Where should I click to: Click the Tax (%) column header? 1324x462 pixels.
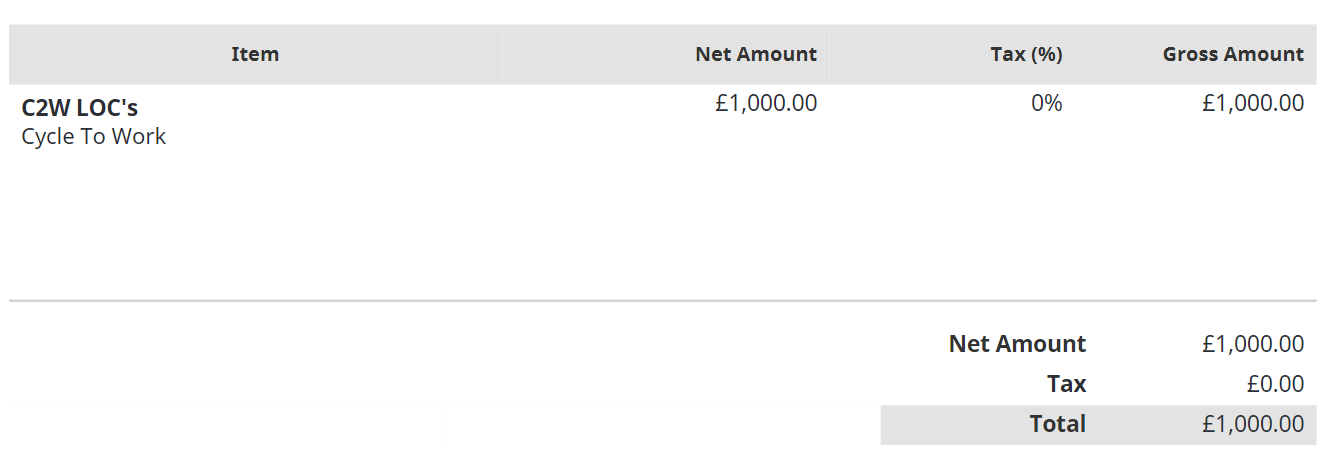tap(1026, 54)
